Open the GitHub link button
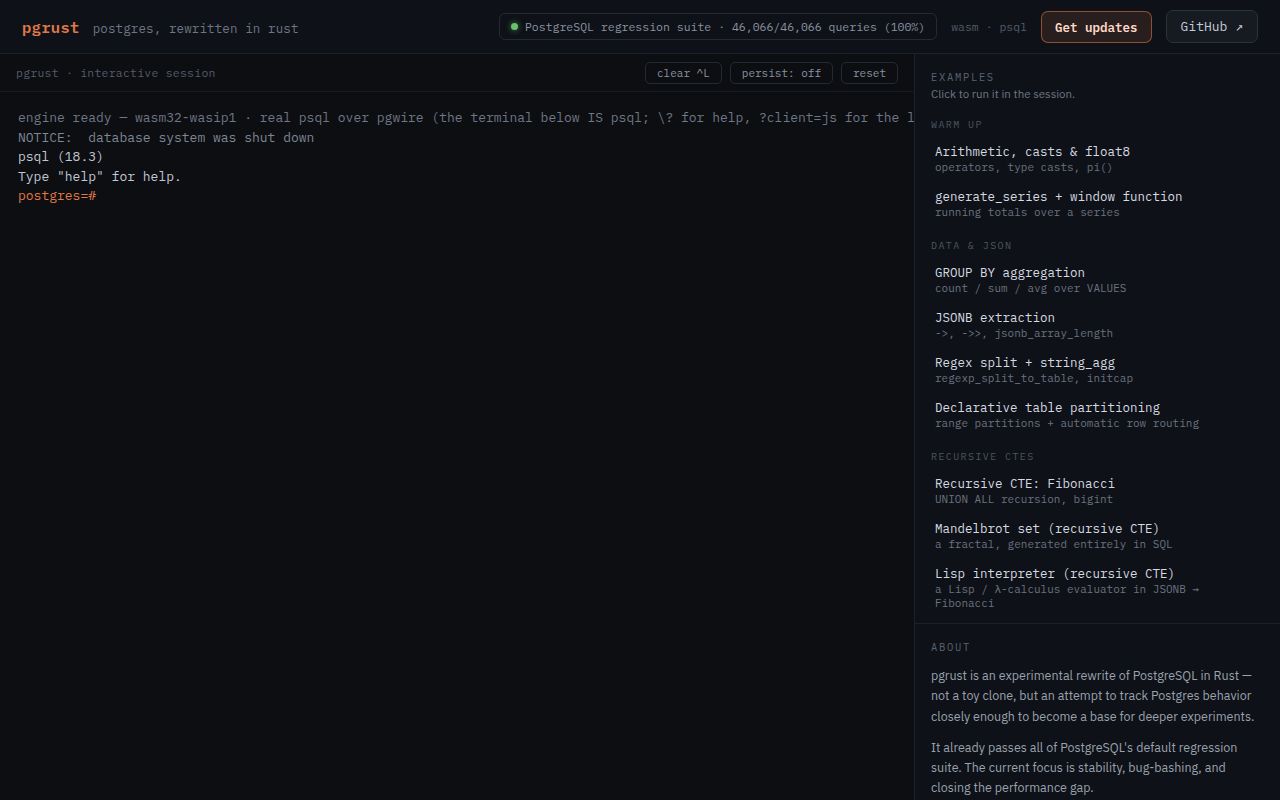The image size is (1280, 800). click(x=1211, y=27)
